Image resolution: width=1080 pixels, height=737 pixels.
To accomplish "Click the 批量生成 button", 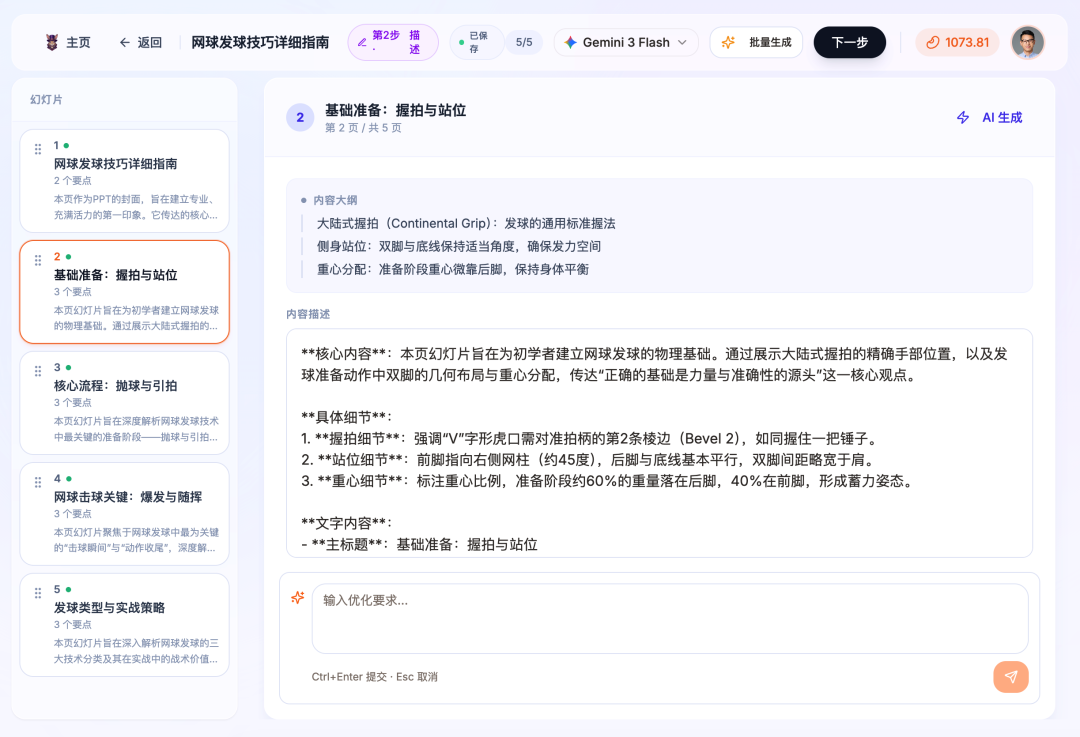I will tap(756, 42).
